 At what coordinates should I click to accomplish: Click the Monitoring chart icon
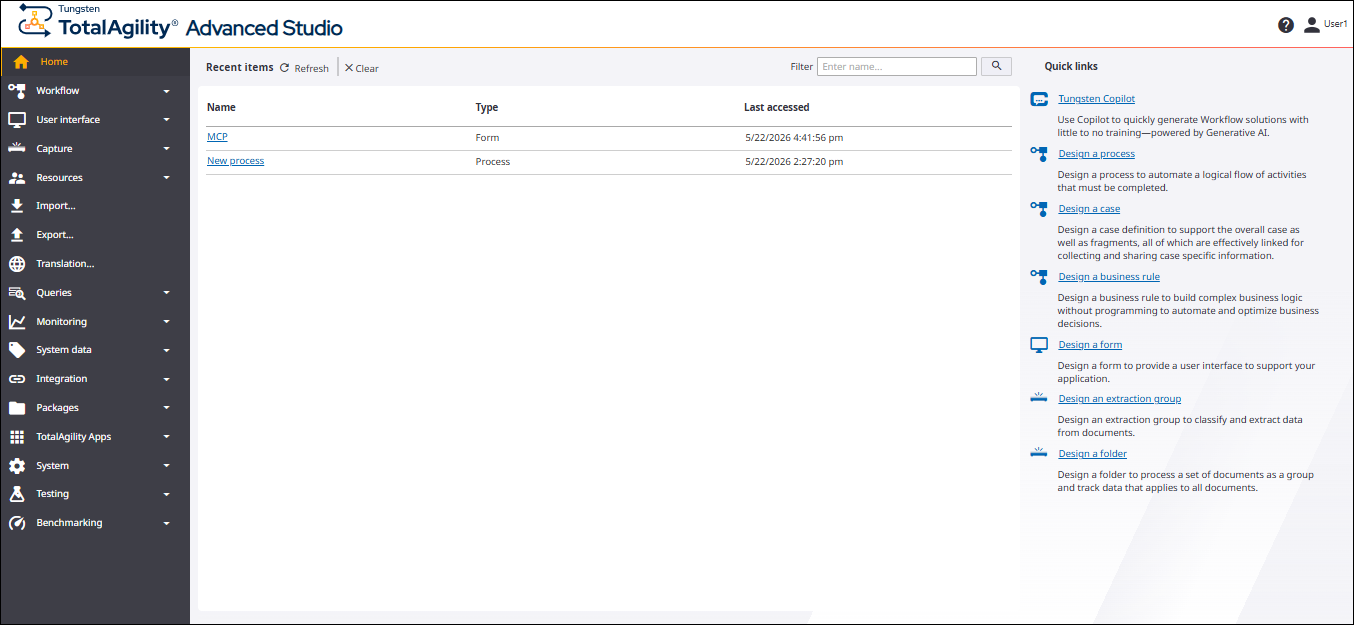[x=17, y=322]
